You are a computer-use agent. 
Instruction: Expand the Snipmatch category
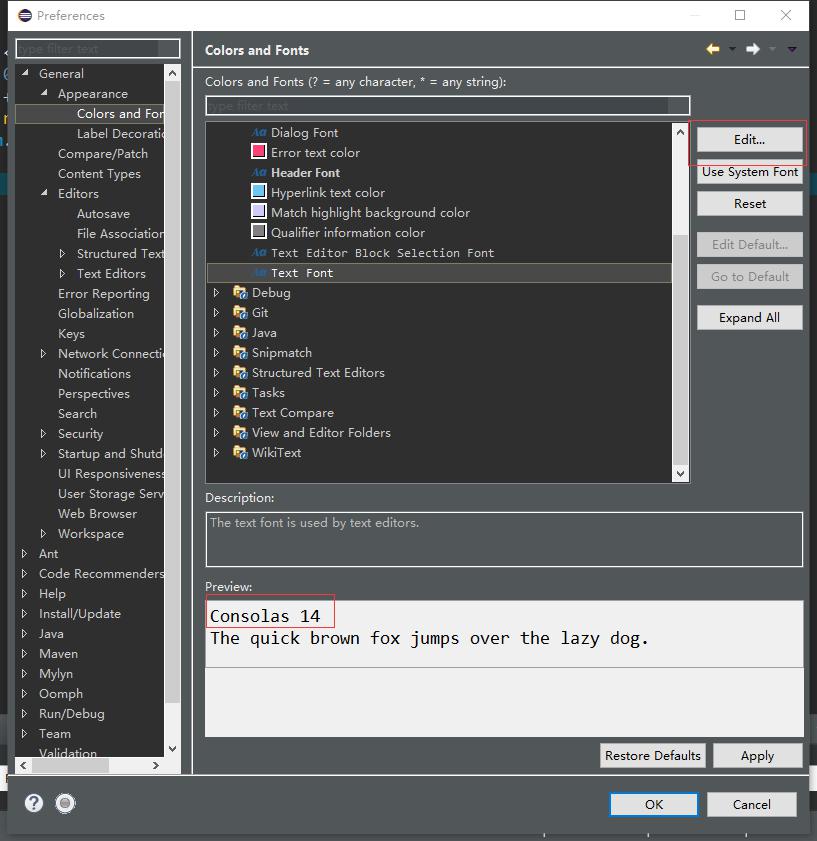(216, 352)
